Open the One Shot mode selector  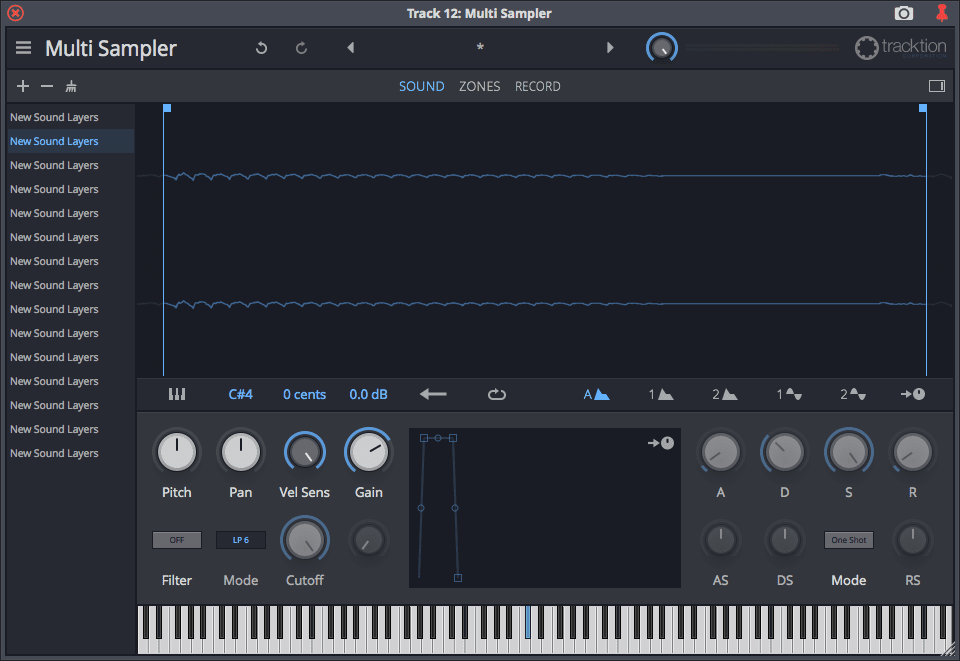[x=848, y=539]
